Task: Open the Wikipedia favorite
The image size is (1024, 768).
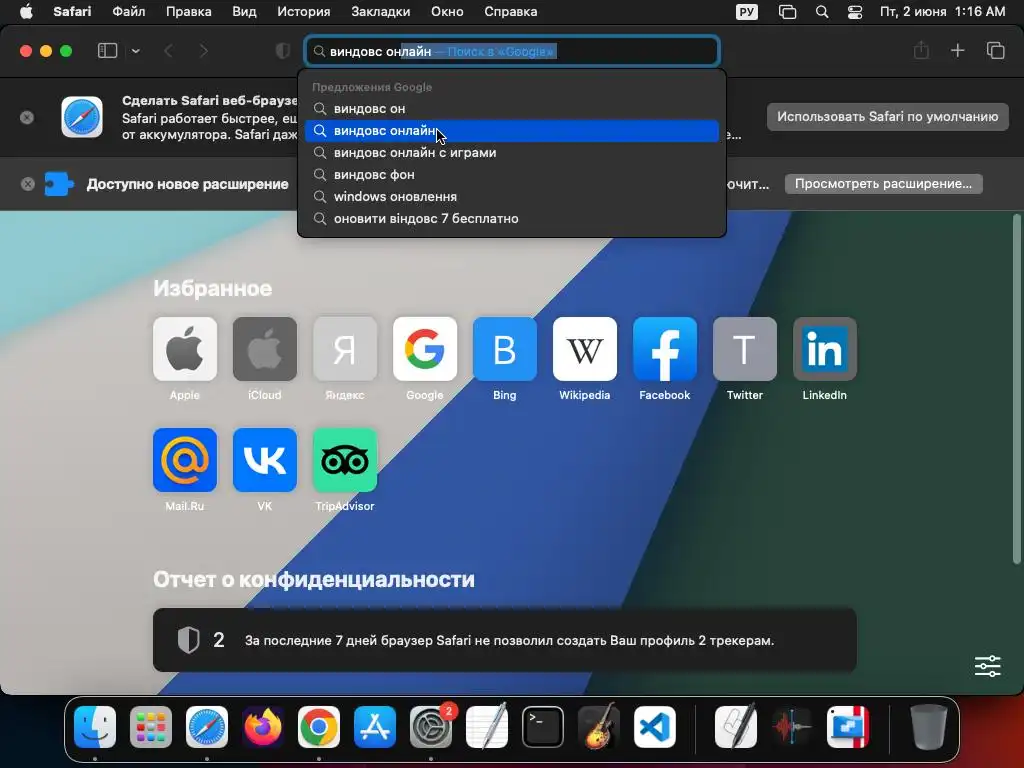Action: point(584,349)
